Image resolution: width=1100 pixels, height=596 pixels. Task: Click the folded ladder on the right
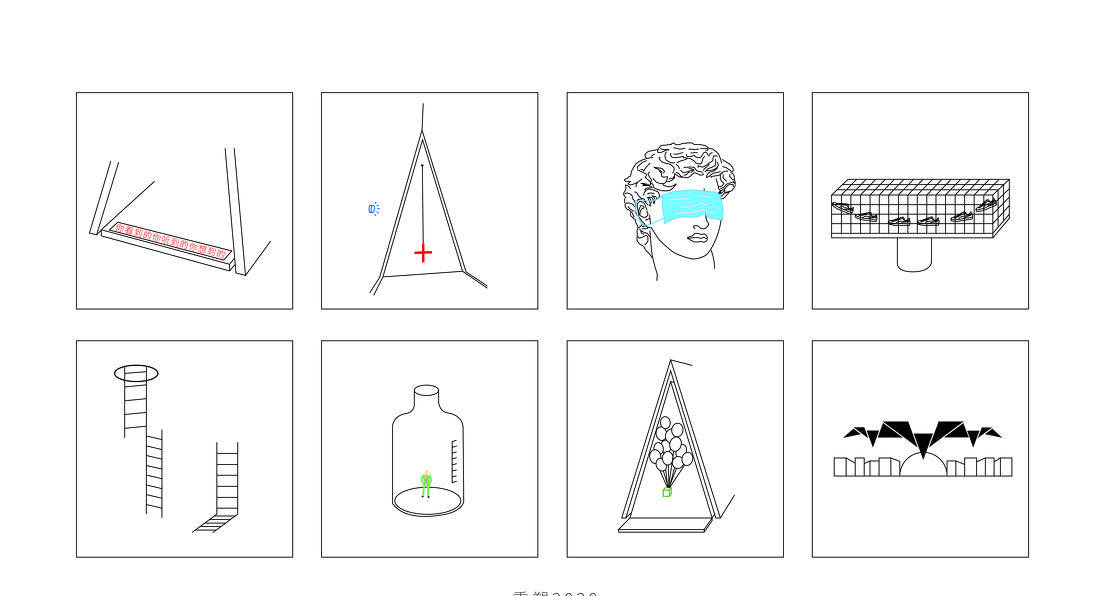pyautogui.click(x=217, y=487)
